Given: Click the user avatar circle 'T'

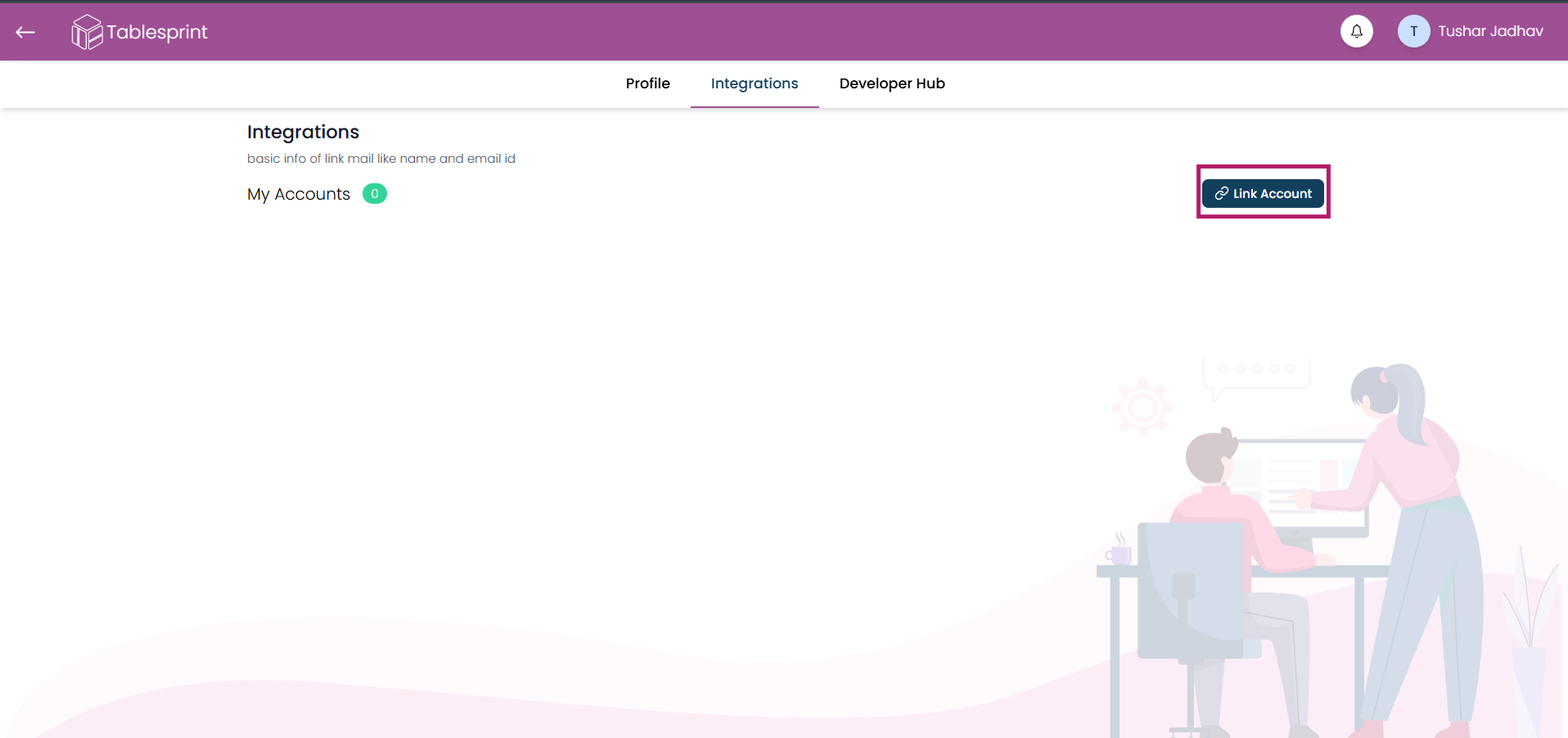Looking at the screenshot, I should click(1413, 31).
